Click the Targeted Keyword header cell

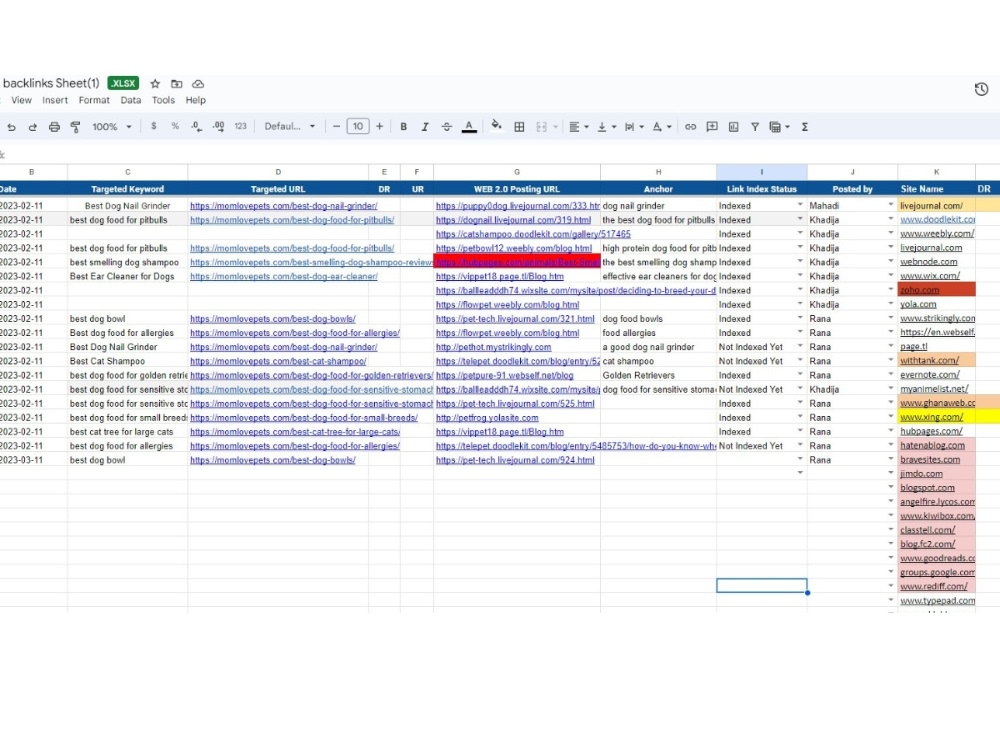click(128, 189)
